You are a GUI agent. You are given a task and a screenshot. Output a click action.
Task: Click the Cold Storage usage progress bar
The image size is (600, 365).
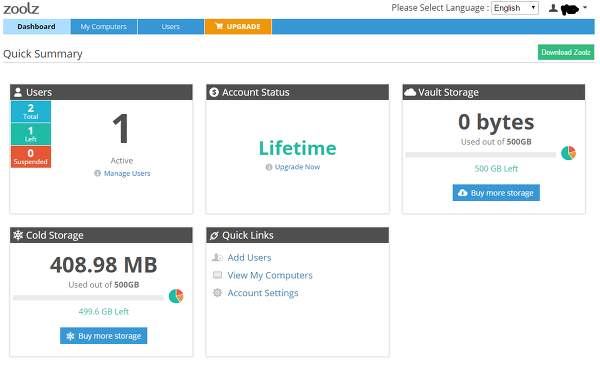pos(88,298)
